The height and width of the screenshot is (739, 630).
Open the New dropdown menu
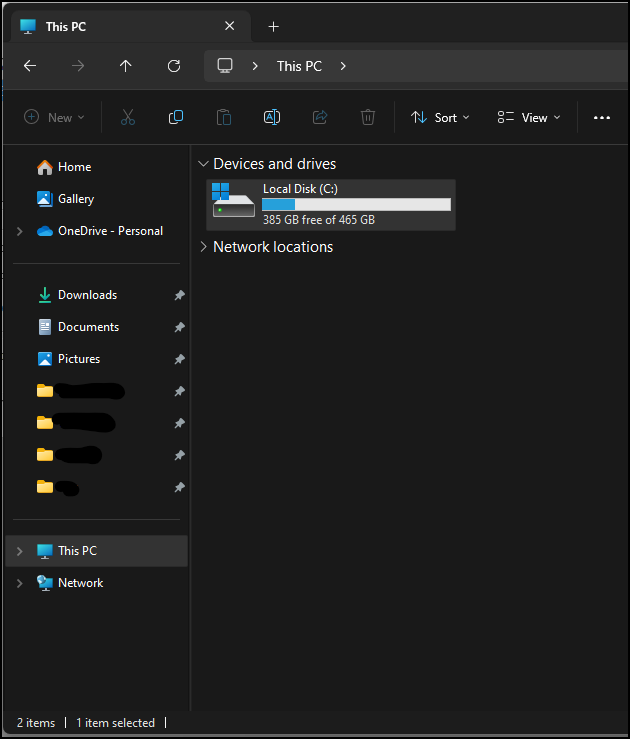[x=54, y=117]
